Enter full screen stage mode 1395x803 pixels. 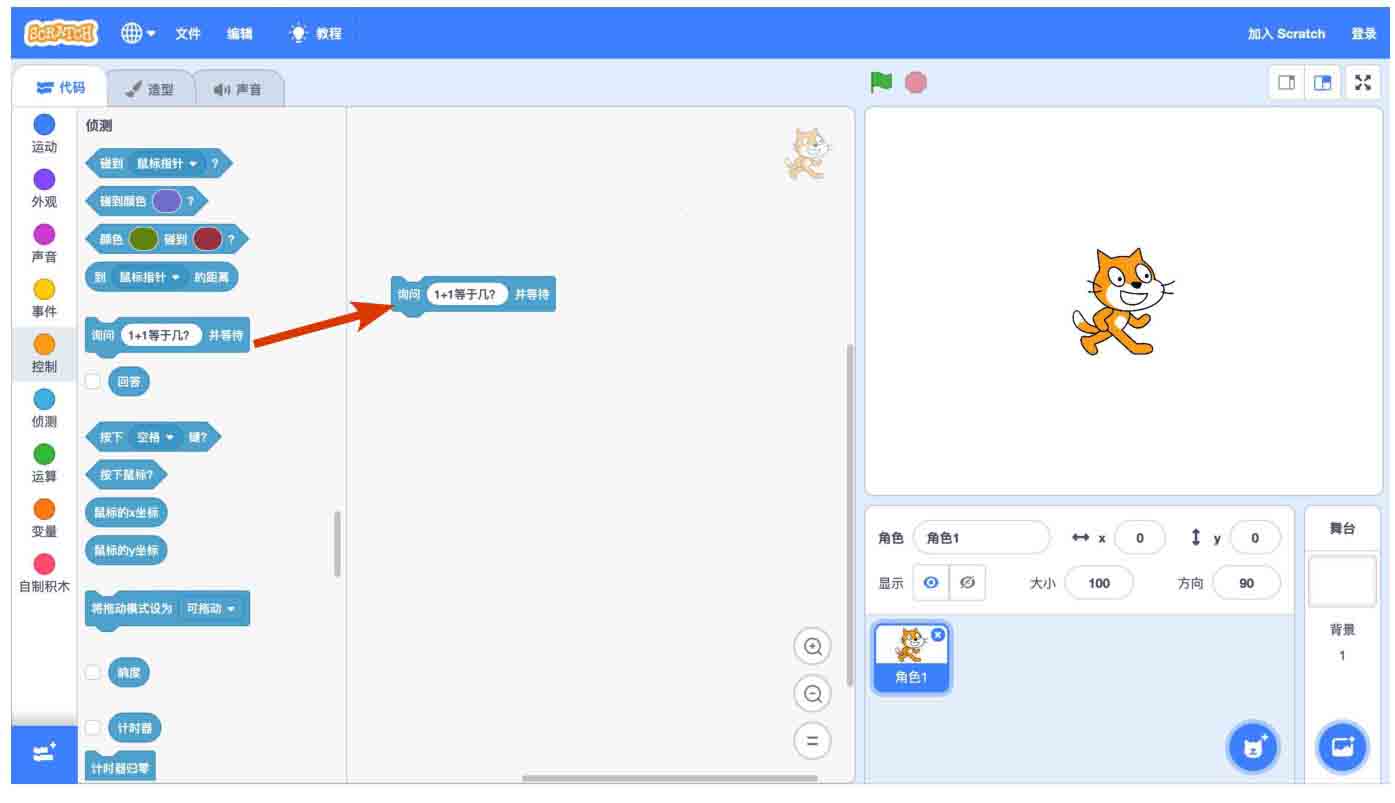(x=1362, y=83)
